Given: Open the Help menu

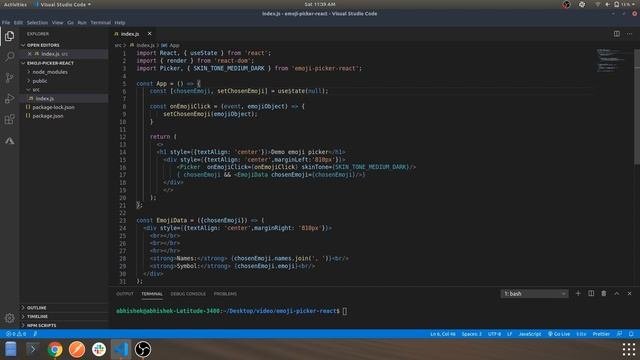Looking at the screenshot, I should [x=120, y=23].
